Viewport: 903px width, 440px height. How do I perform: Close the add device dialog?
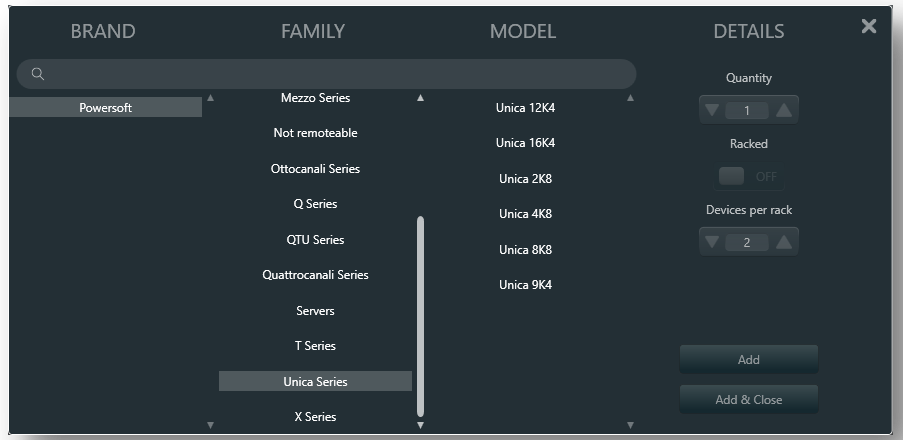click(868, 26)
